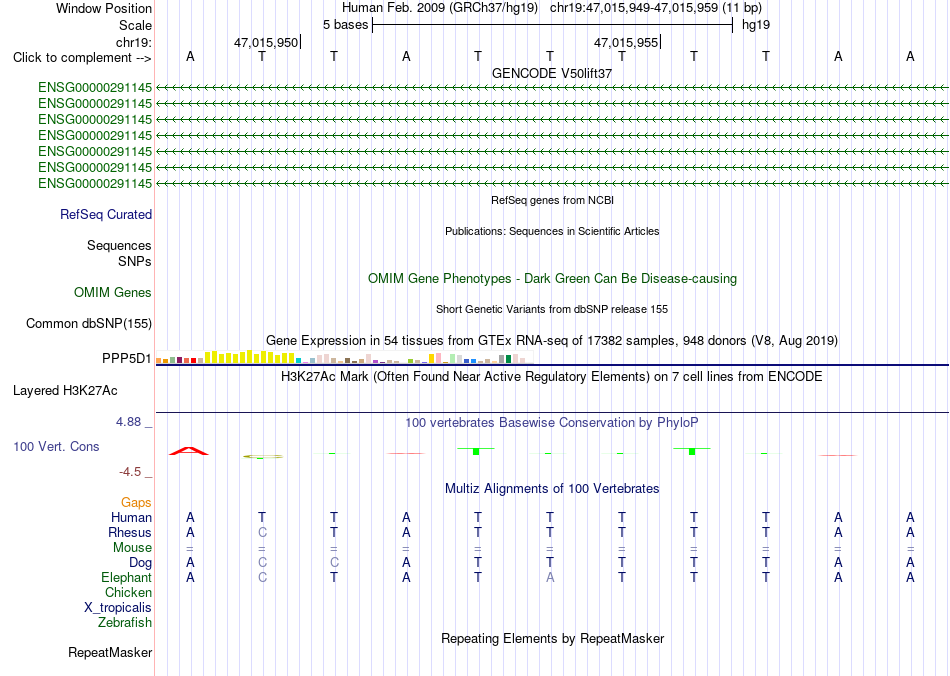Click the 47,015,950 position marker
The height and width of the screenshot is (676, 950).
click(x=266, y=42)
